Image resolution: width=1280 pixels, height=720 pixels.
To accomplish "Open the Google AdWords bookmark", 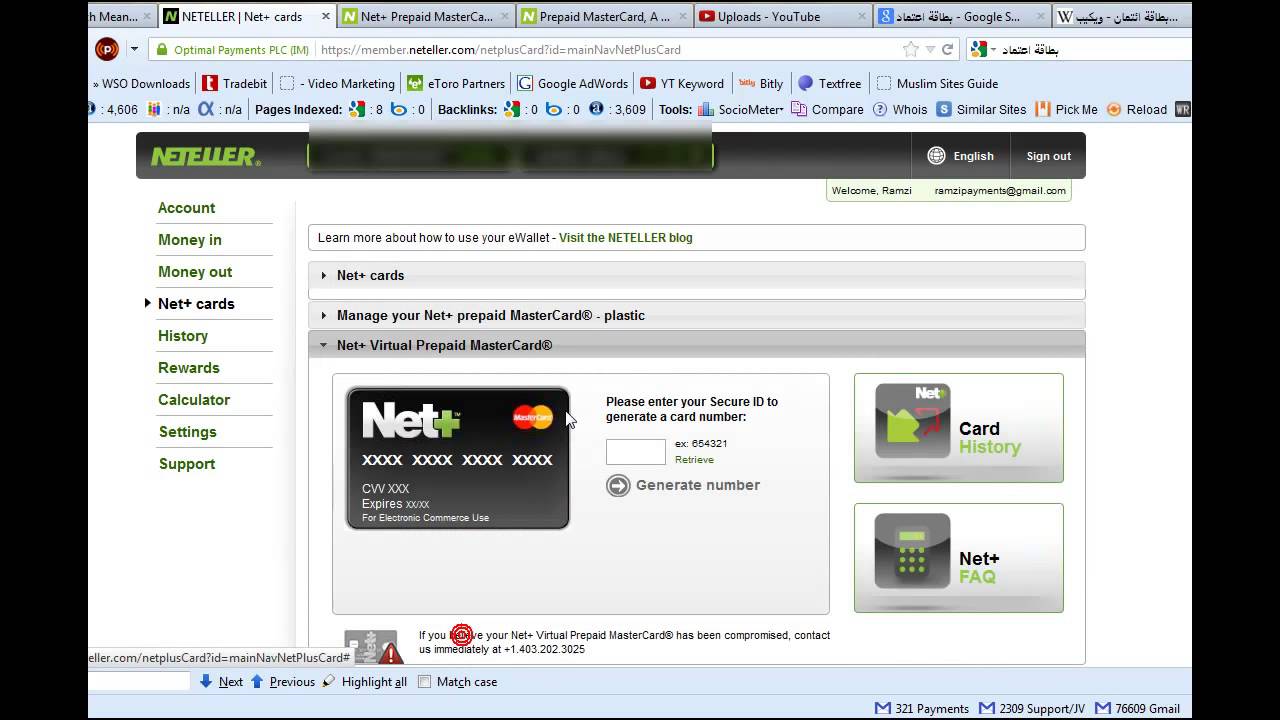I will coord(573,84).
